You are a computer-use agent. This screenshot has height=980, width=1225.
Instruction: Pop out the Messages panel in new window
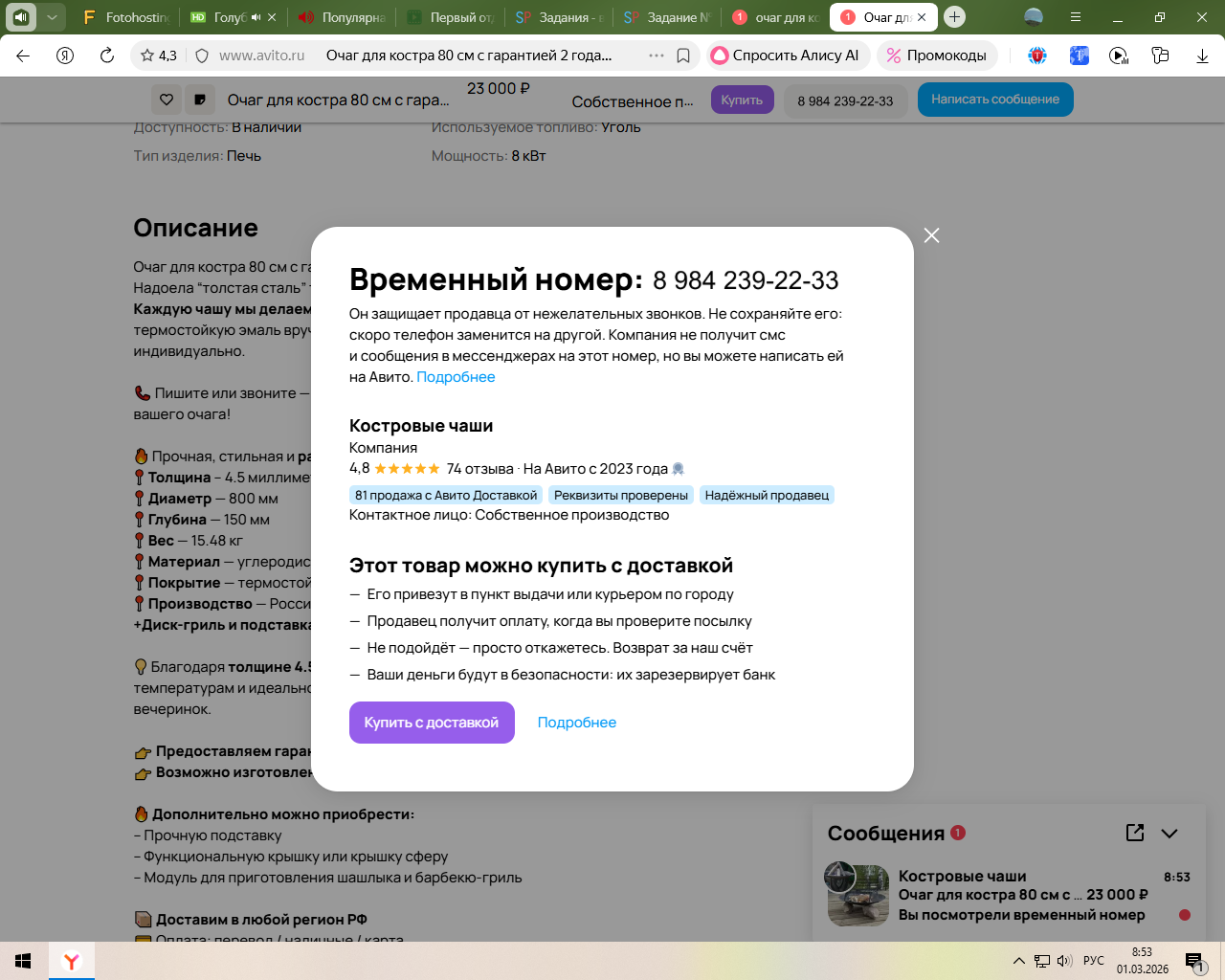pyautogui.click(x=1135, y=833)
